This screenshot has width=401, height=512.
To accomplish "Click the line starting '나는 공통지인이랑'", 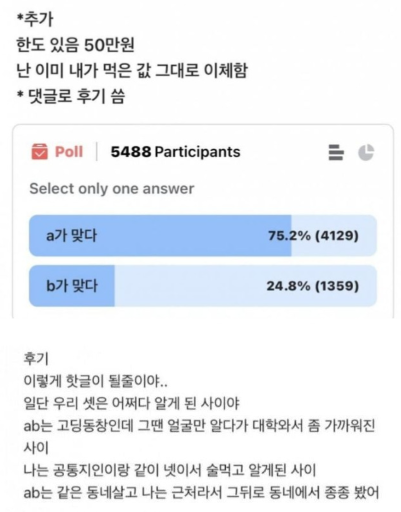I will coord(170,470).
